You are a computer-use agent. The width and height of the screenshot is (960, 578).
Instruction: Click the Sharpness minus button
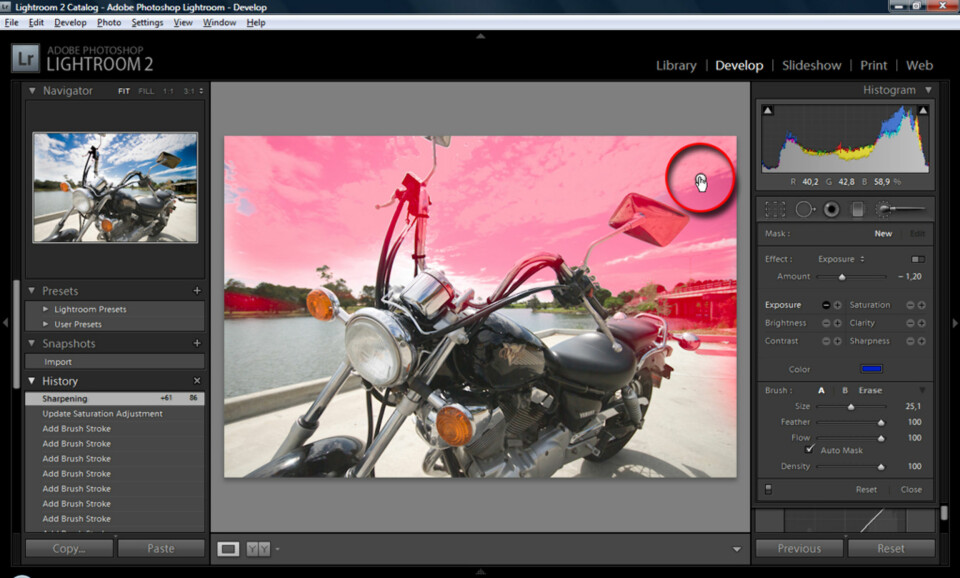click(x=910, y=341)
